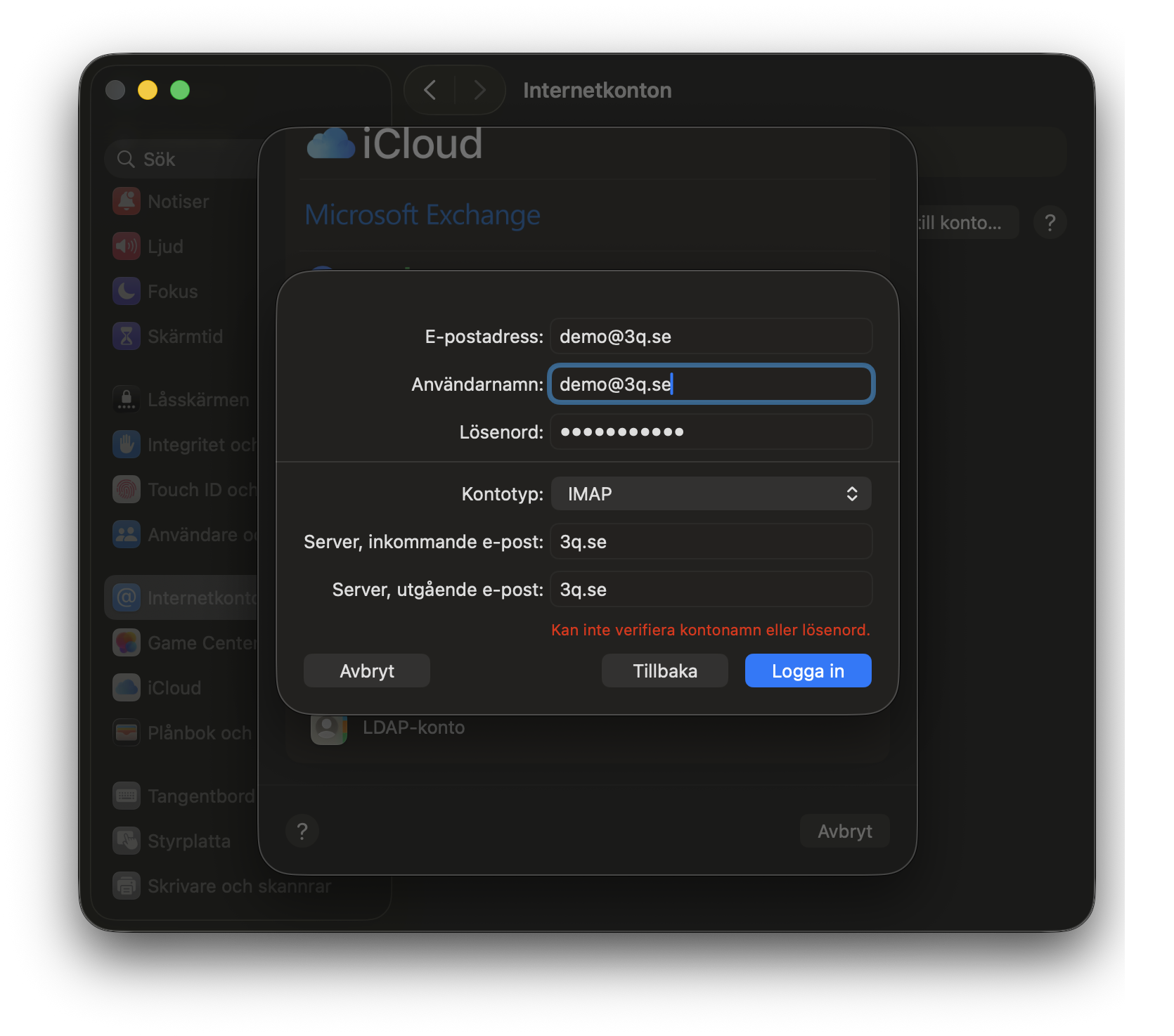
Task: Navigate back with the left chevron
Action: 430,90
